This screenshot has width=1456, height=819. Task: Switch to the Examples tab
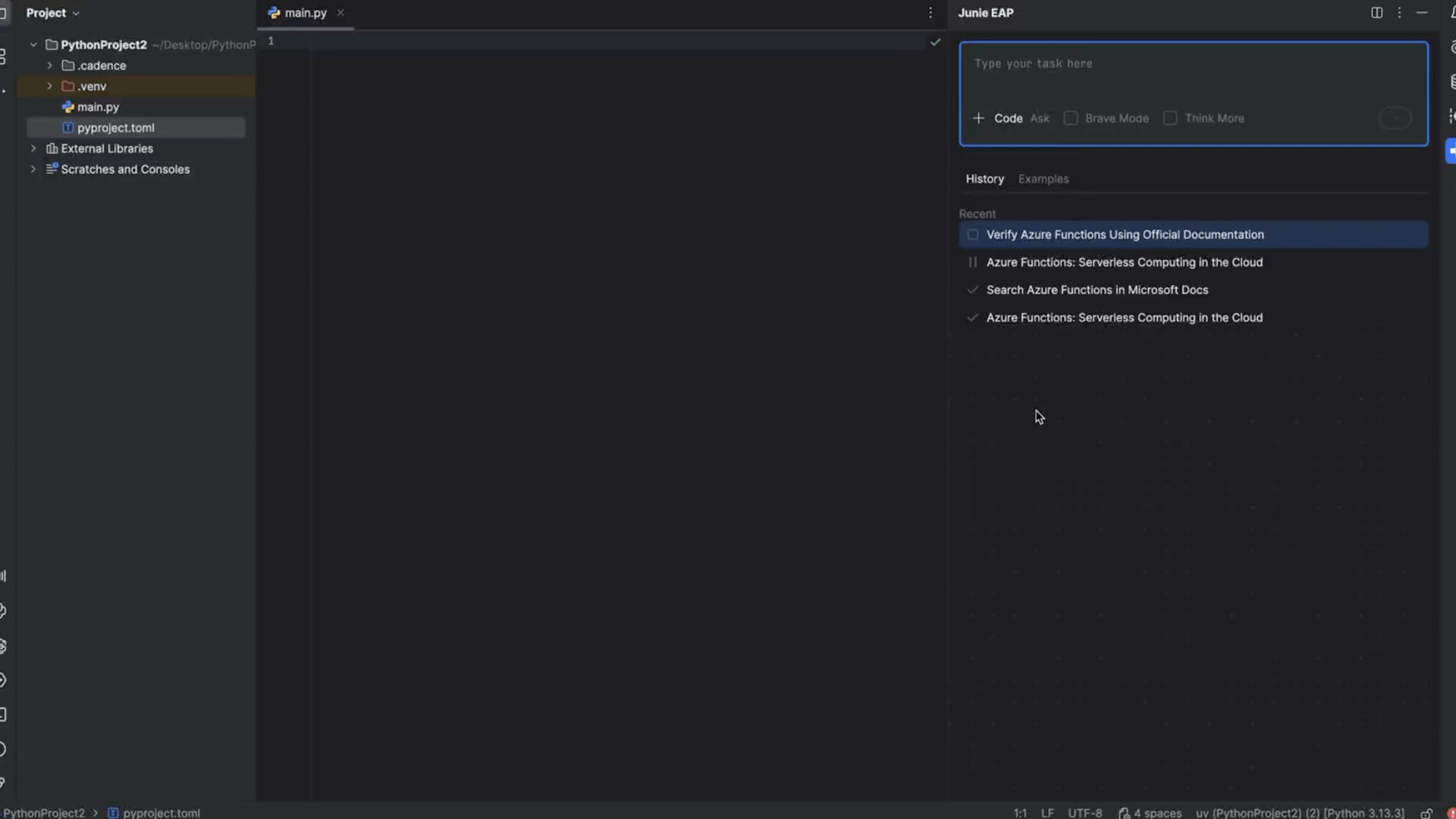(1043, 179)
